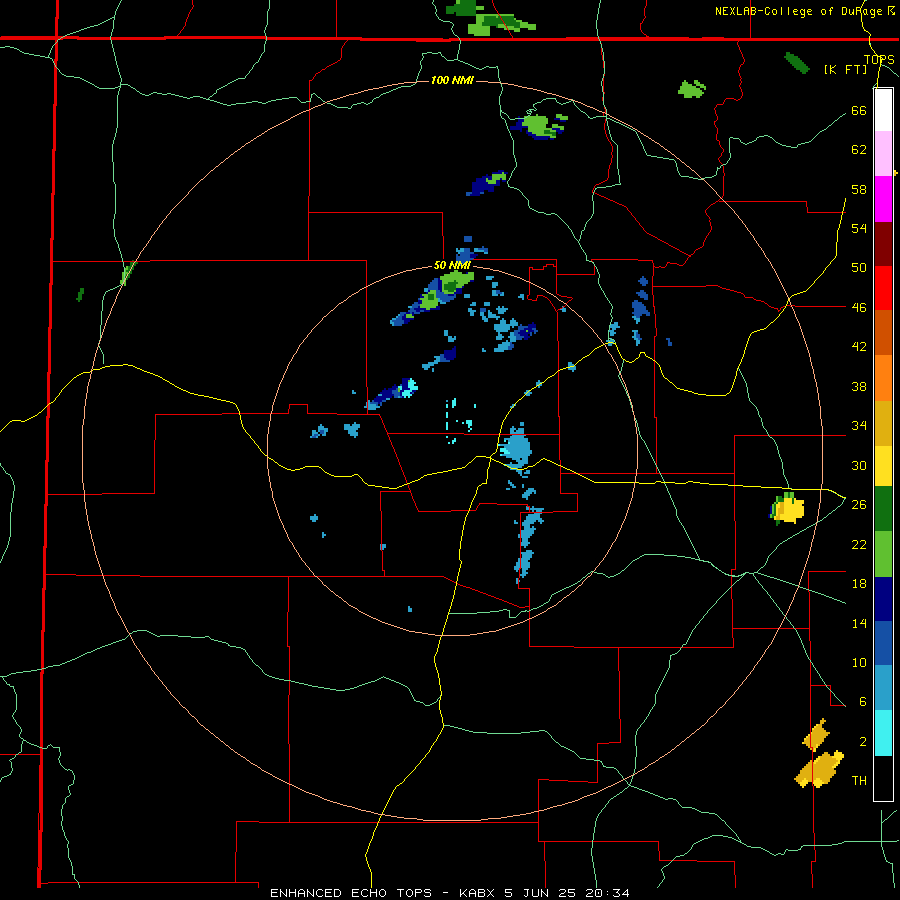Click the [K FT] units label
The width and height of the screenshot is (900, 900).
pyautogui.click(x=845, y=69)
